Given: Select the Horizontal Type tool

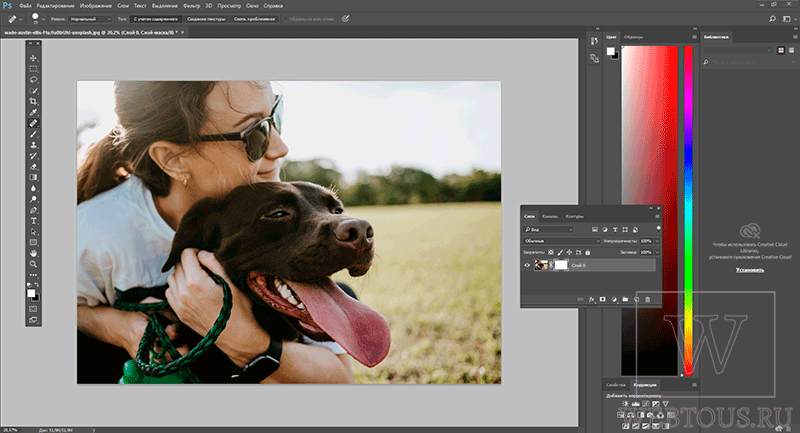Looking at the screenshot, I should point(33,221).
